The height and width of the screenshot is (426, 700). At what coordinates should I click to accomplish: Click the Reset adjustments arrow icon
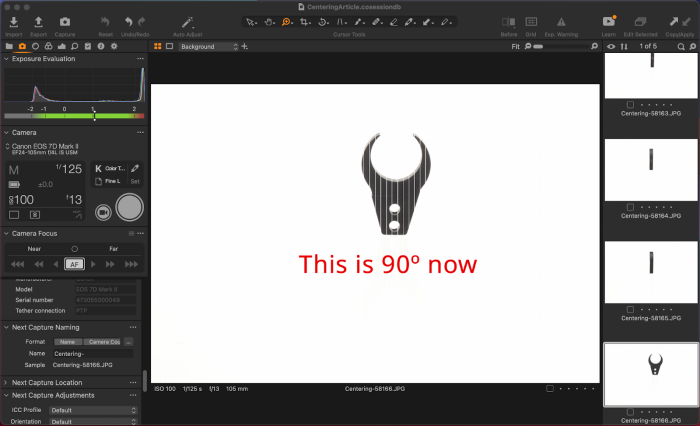pyautogui.click(x=105, y=21)
